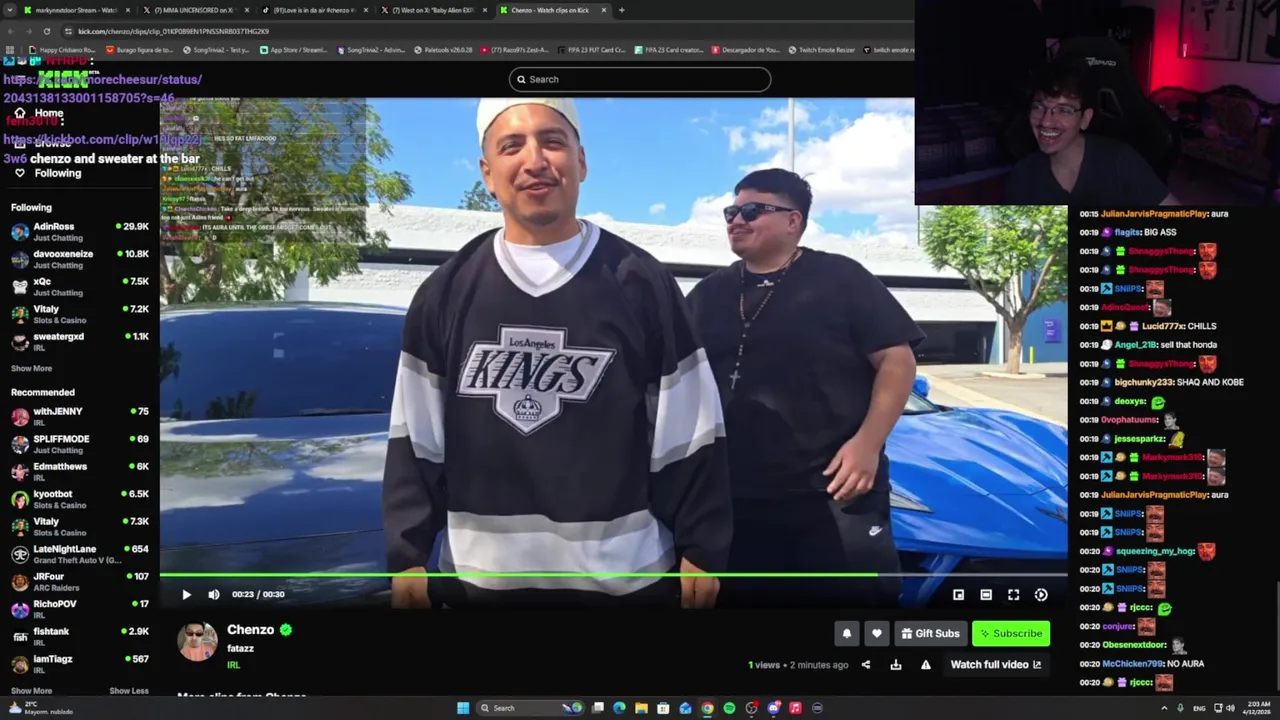This screenshot has width=1280, height=720.
Task: Turn on notifications with the bell icon
Action: 847,633
